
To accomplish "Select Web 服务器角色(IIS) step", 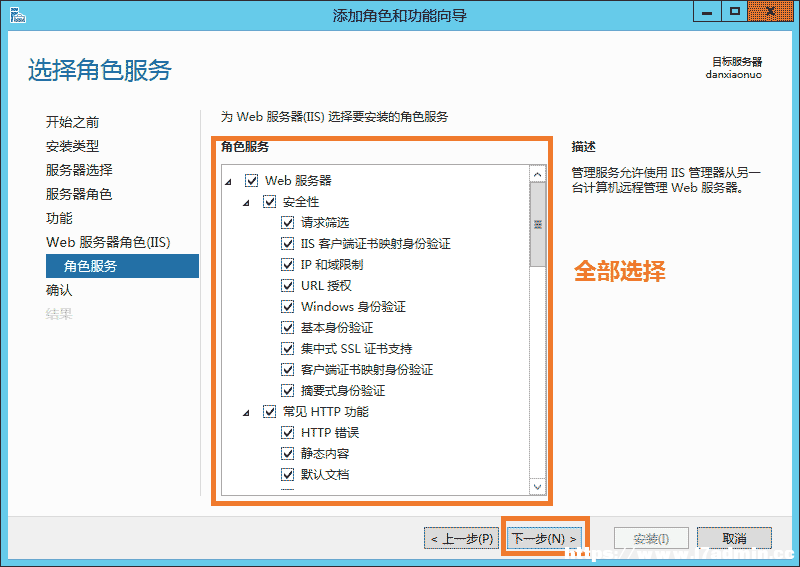I will (108, 242).
